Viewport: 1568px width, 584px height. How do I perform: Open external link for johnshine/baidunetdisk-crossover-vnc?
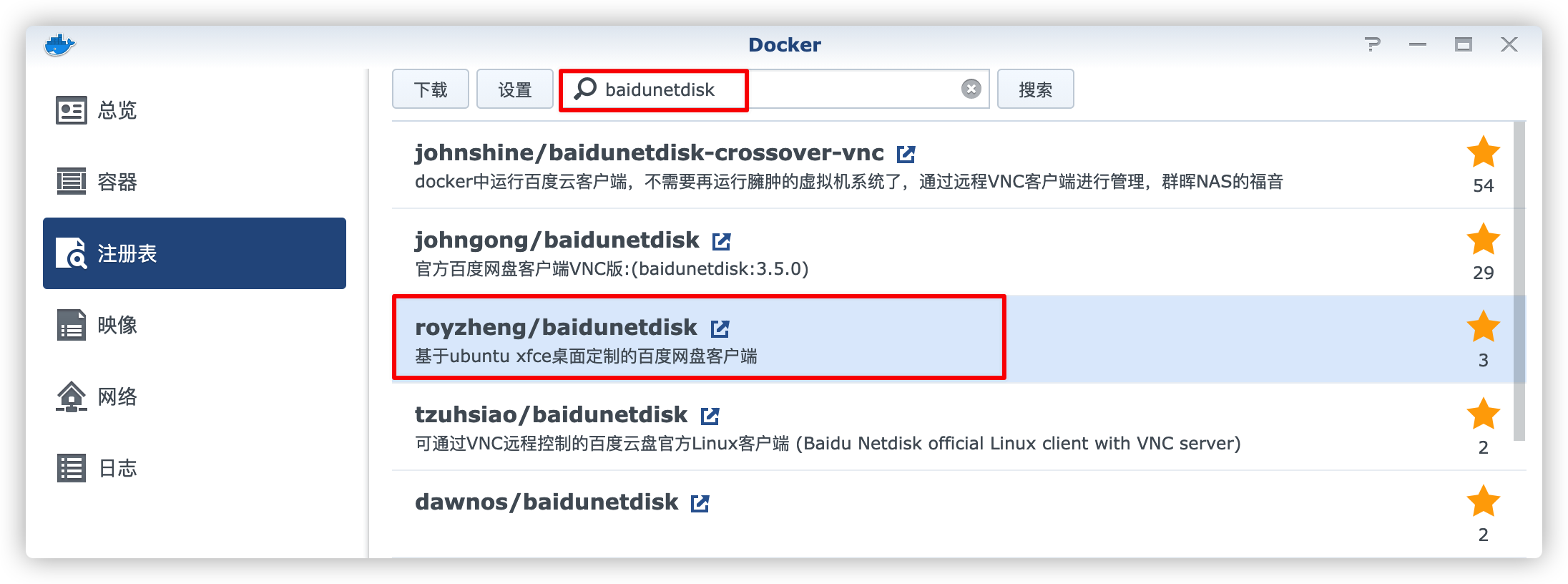(x=906, y=154)
